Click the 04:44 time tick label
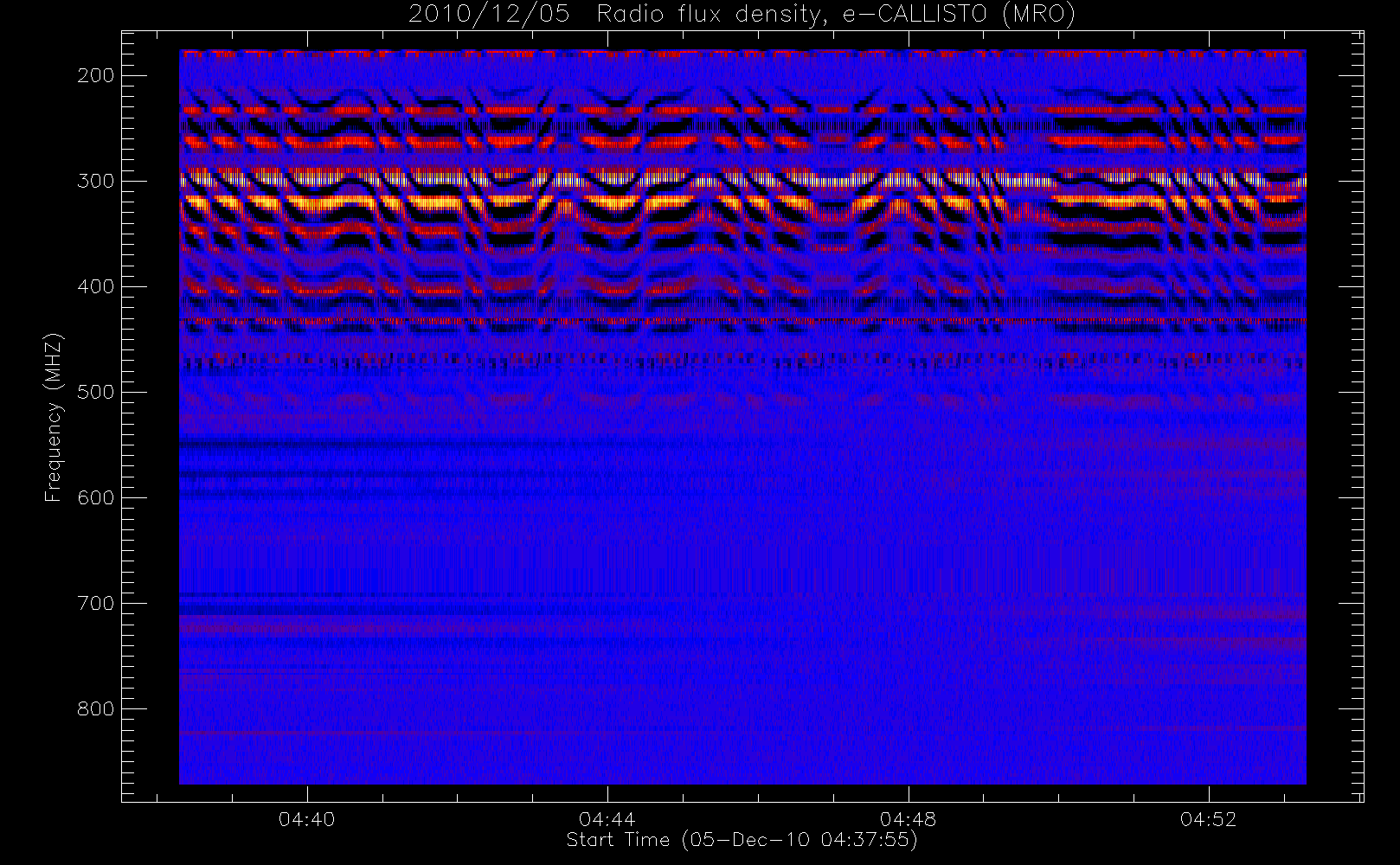The height and width of the screenshot is (865, 1400). tap(607, 819)
